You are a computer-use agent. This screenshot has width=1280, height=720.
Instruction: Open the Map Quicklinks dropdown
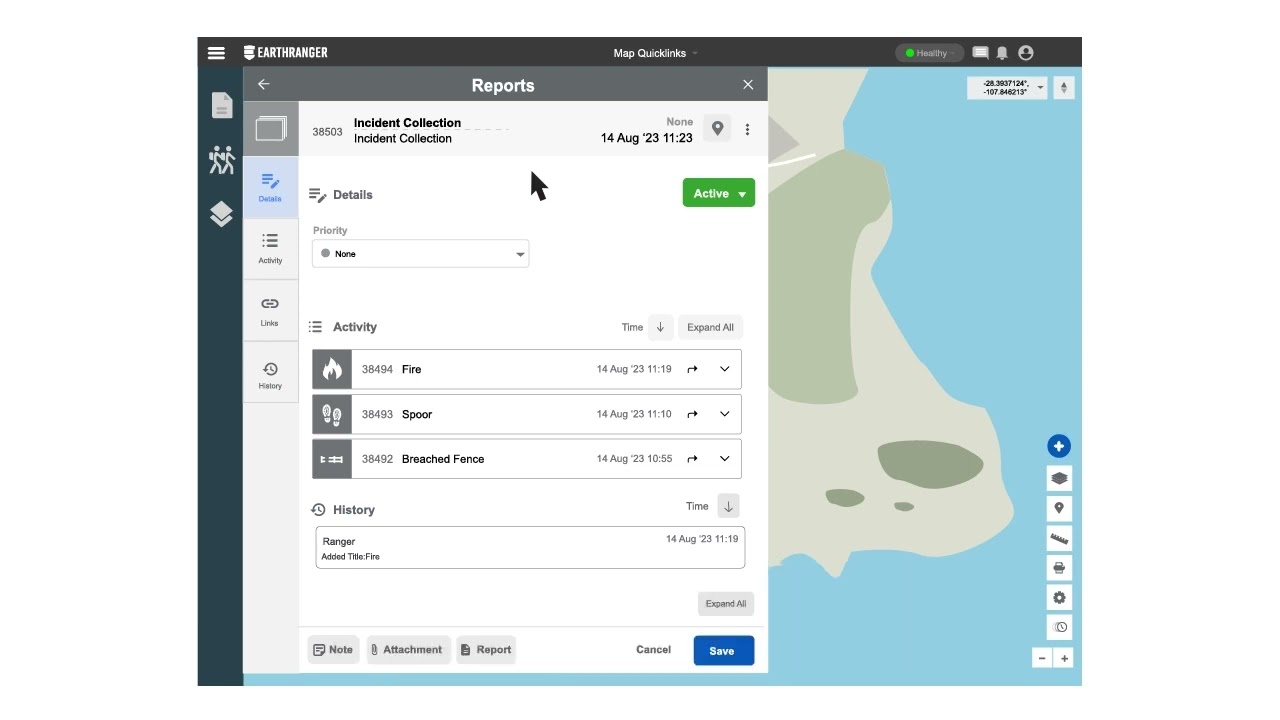pyautogui.click(x=655, y=53)
